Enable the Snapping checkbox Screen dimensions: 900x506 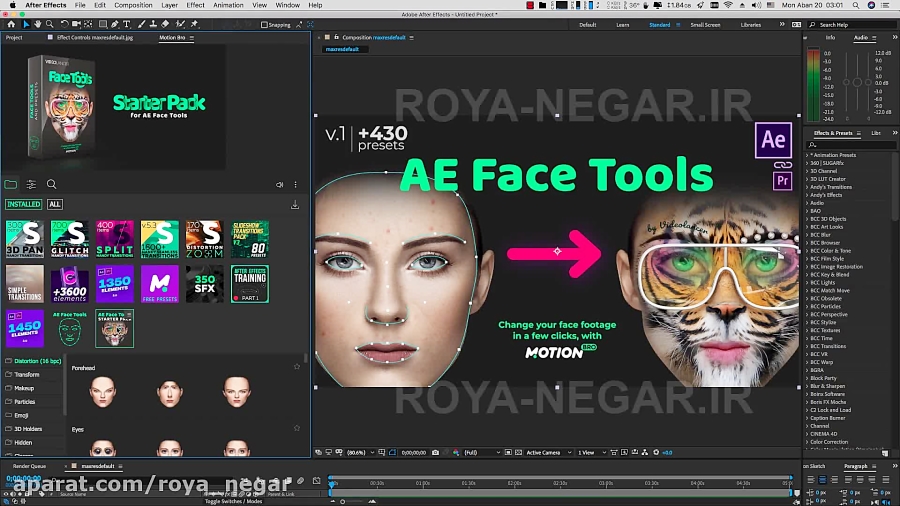click(x=264, y=25)
